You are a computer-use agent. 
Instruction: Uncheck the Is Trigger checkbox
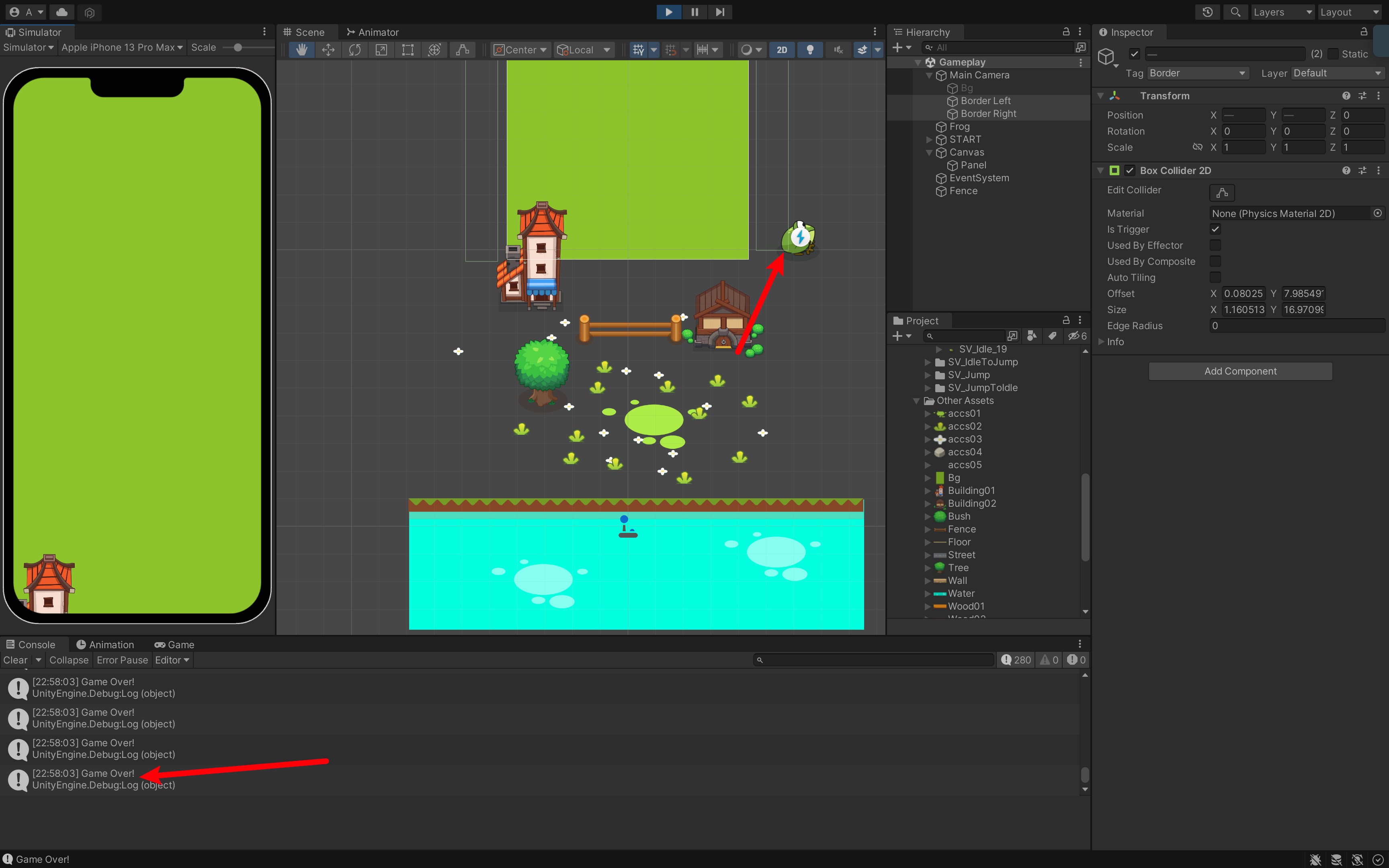click(1215, 229)
